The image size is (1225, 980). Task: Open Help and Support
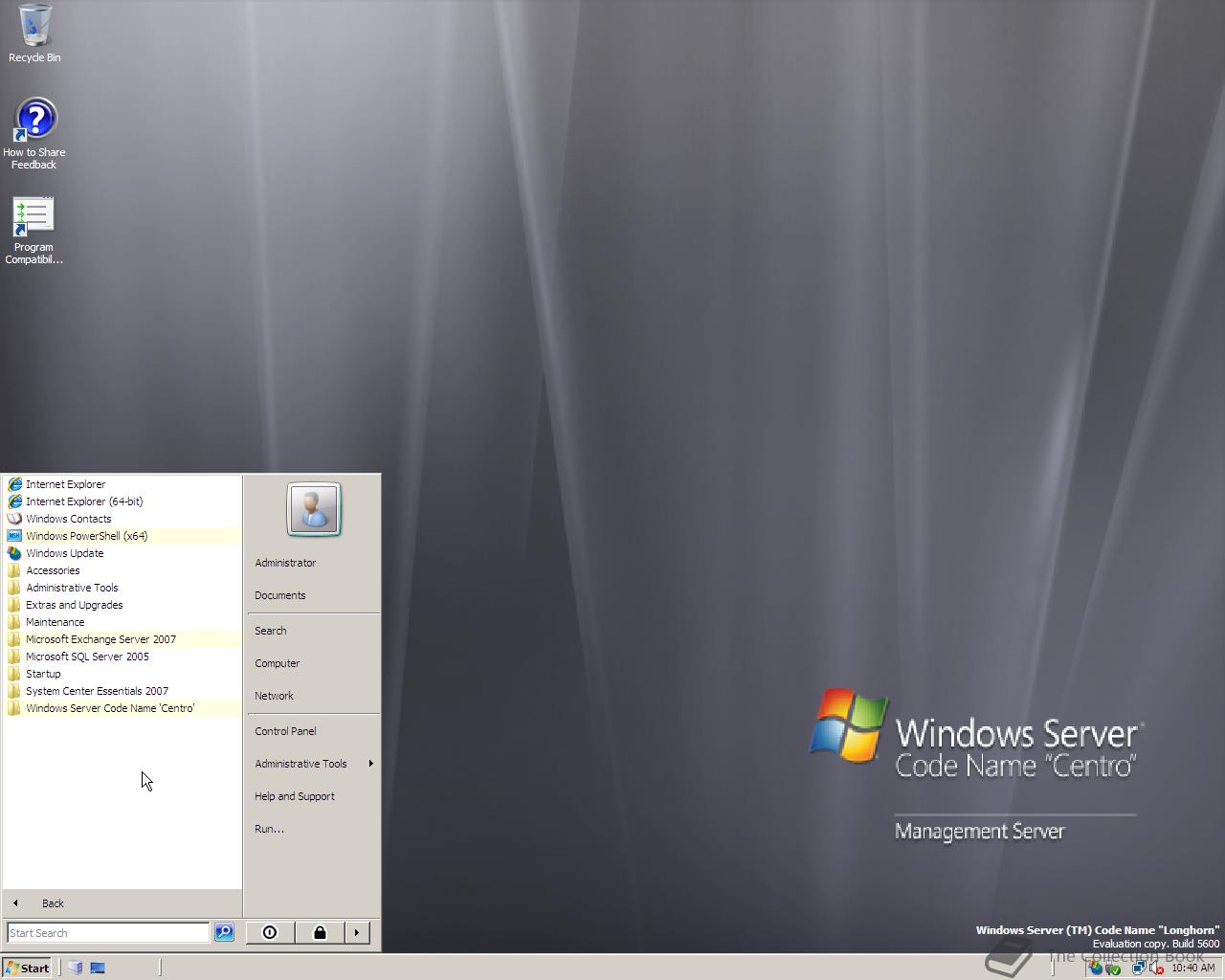[x=314, y=796]
